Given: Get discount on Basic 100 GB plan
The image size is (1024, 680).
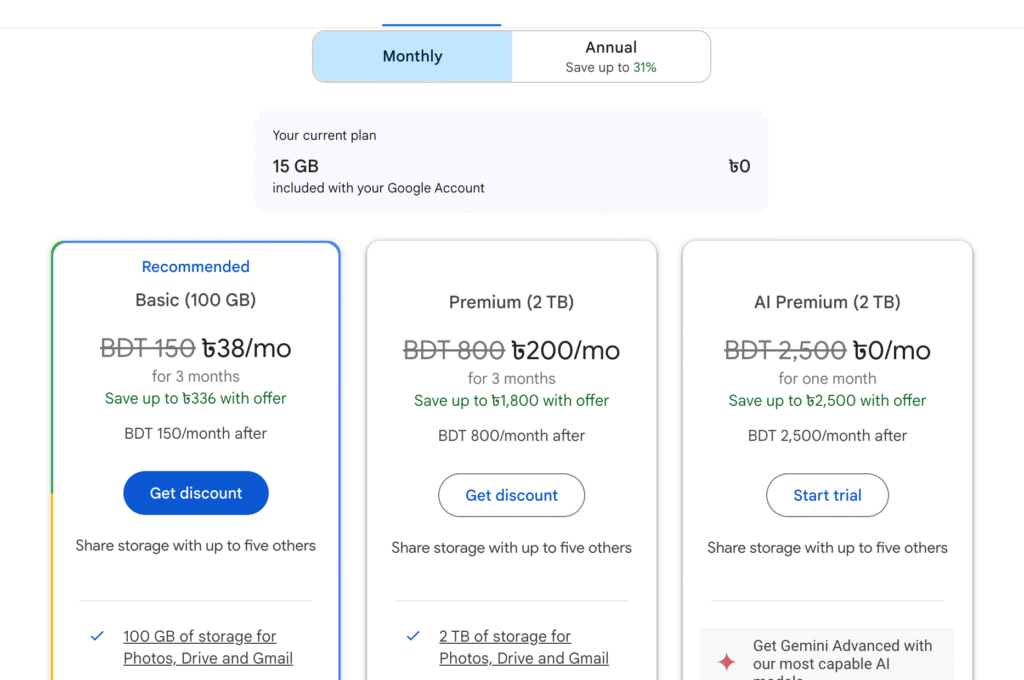Looking at the screenshot, I should (196, 493).
